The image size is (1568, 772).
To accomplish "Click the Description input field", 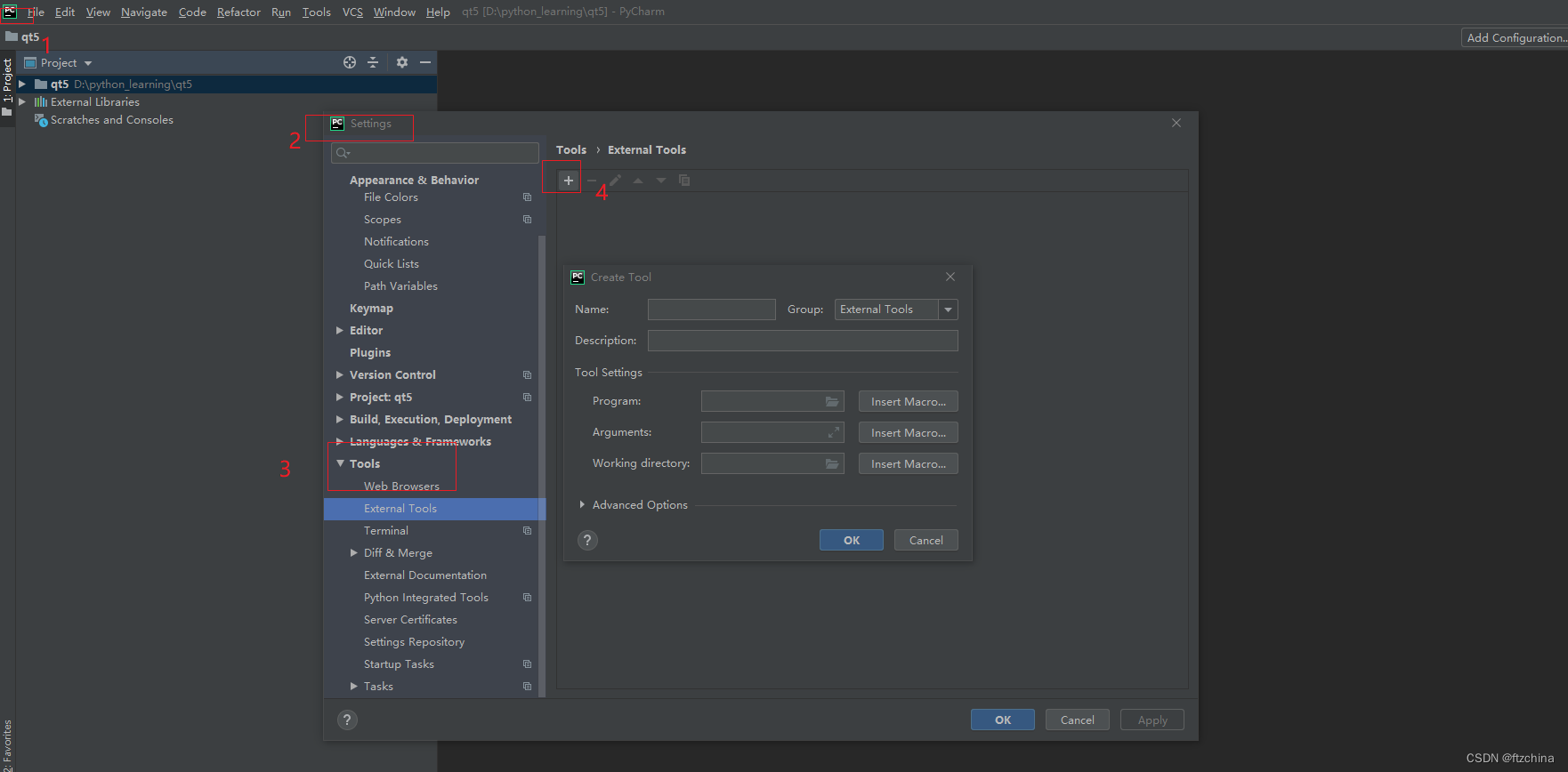I will (x=803, y=341).
